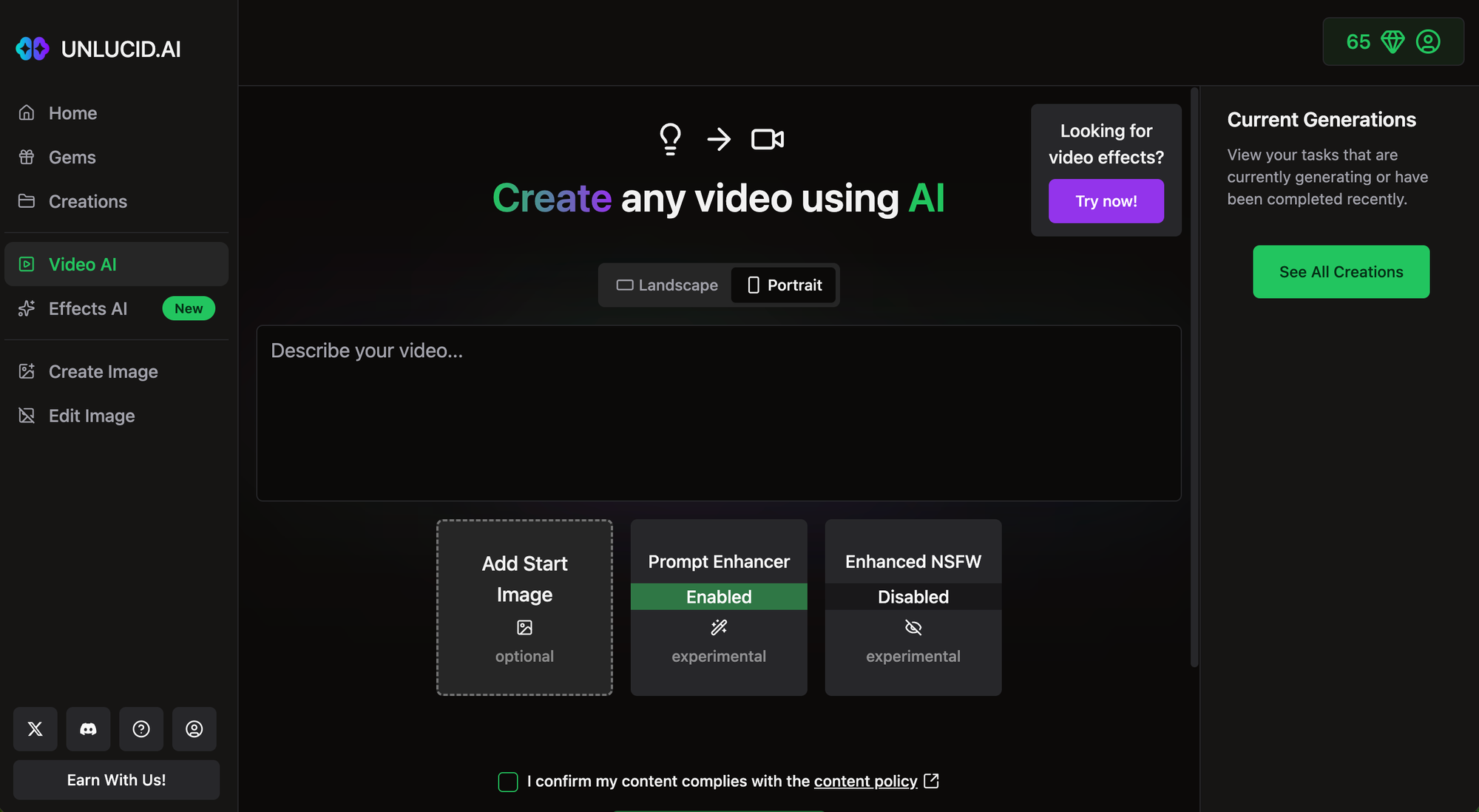The width and height of the screenshot is (1479, 812).
Task: Click the Describe your video text field
Action: [x=717, y=413]
